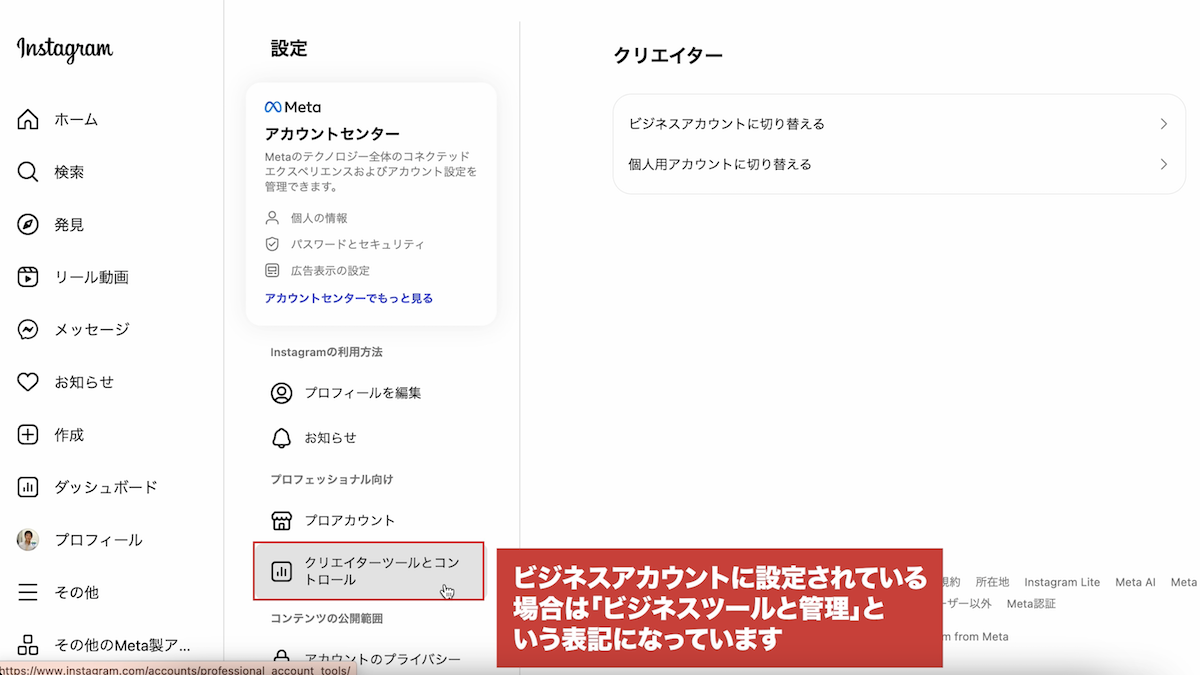Open the Home (ホーム) icon

[x=28, y=120]
